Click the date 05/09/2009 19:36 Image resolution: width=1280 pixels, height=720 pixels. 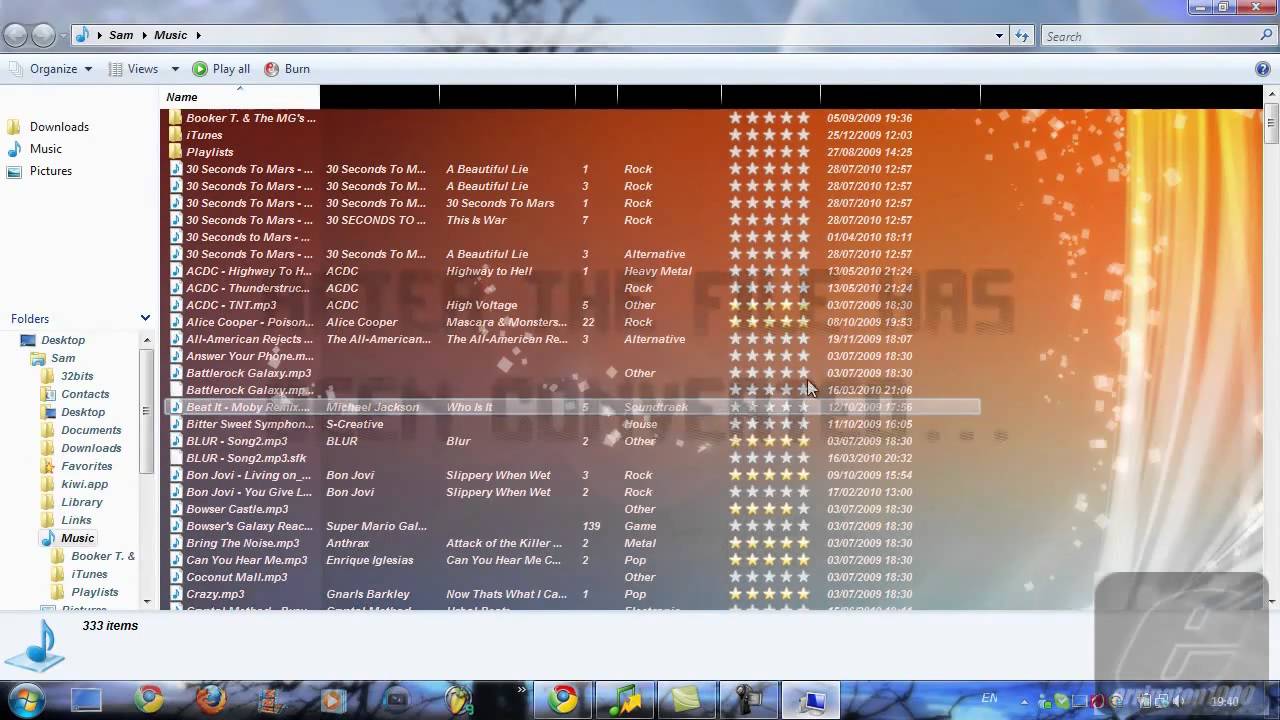pyautogui.click(x=869, y=118)
